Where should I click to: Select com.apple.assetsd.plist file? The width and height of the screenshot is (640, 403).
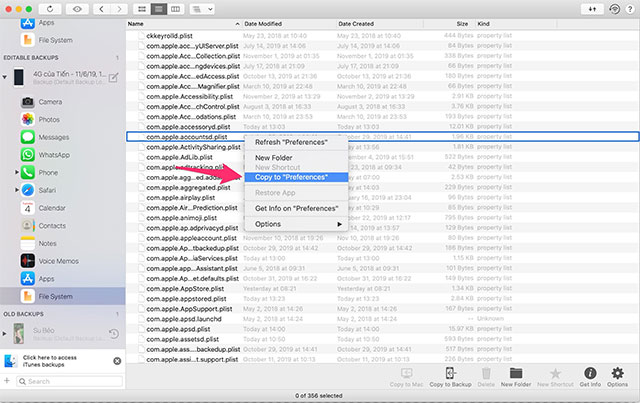click(x=382, y=339)
